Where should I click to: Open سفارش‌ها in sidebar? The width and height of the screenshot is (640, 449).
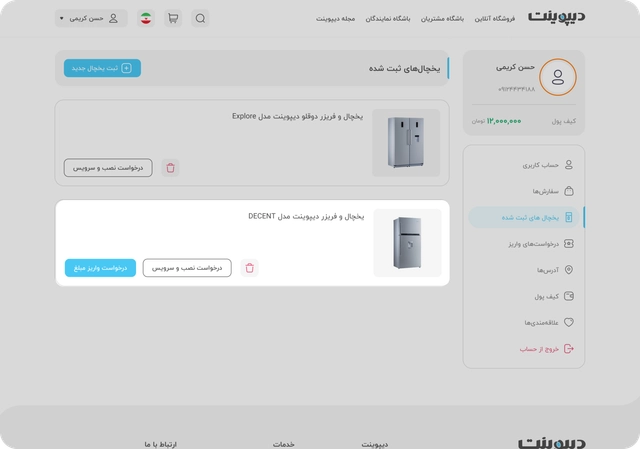click(x=524, y=191)
